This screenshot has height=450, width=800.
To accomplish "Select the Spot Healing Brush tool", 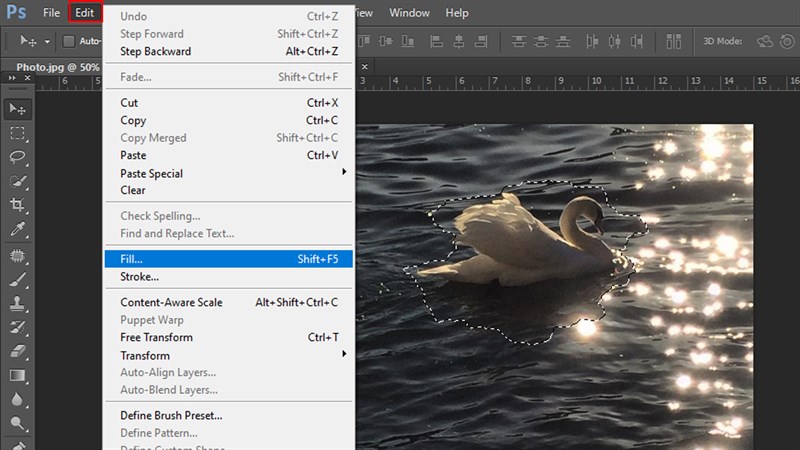I will point(17,255).
